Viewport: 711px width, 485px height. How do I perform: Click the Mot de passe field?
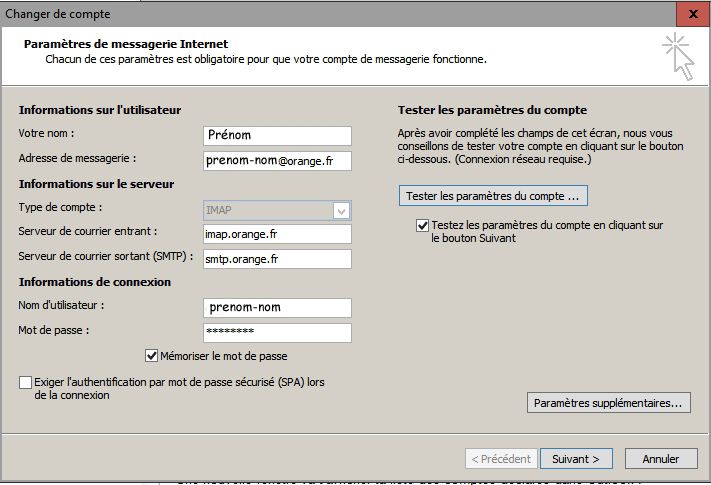[x=276, y=332]
